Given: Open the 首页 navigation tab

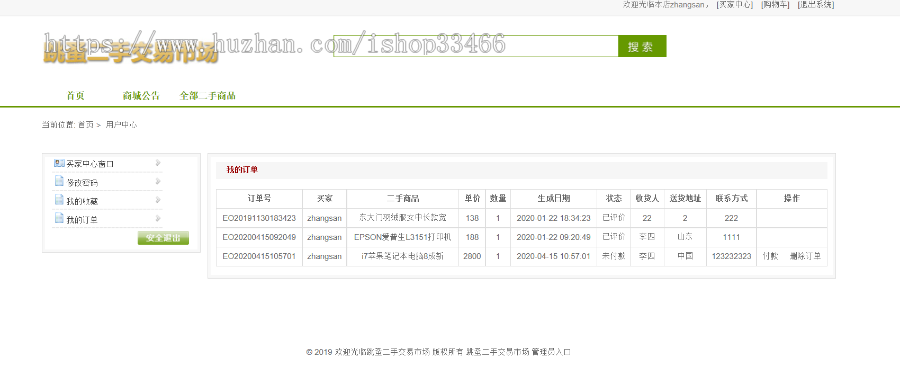Looking at the screenshot, I should coord(75,96).
